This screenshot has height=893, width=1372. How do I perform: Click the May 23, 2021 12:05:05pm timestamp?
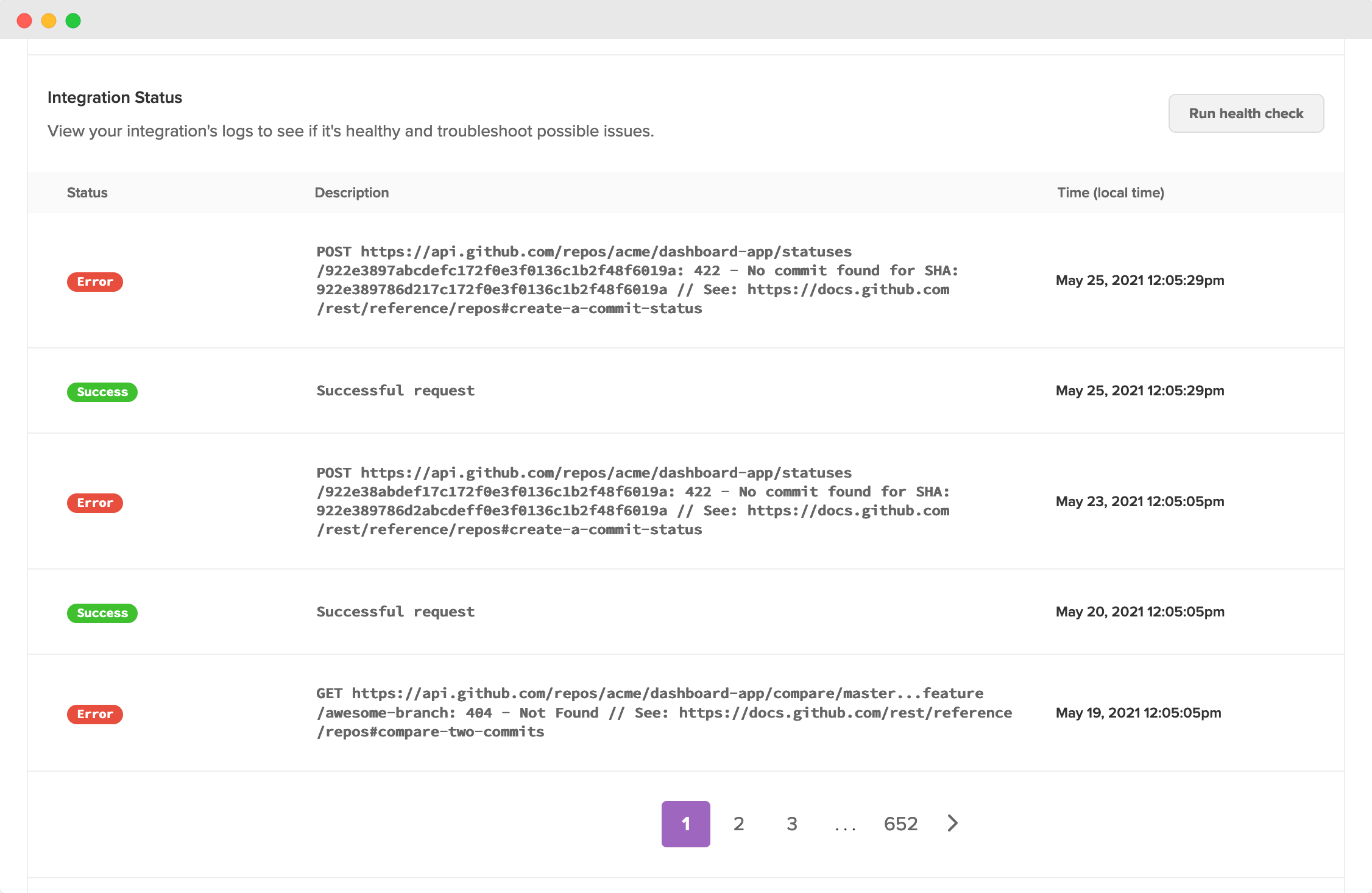pos(1139,501)
